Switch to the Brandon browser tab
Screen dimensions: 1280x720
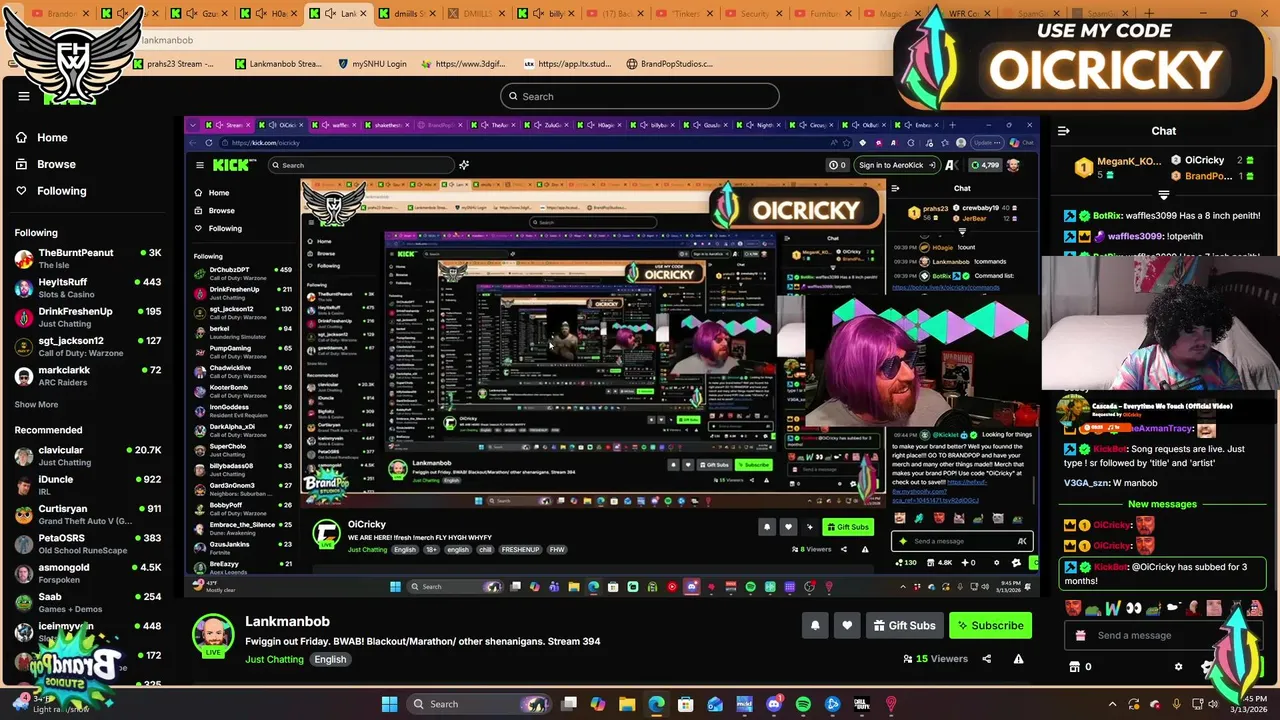pos(63,14)
